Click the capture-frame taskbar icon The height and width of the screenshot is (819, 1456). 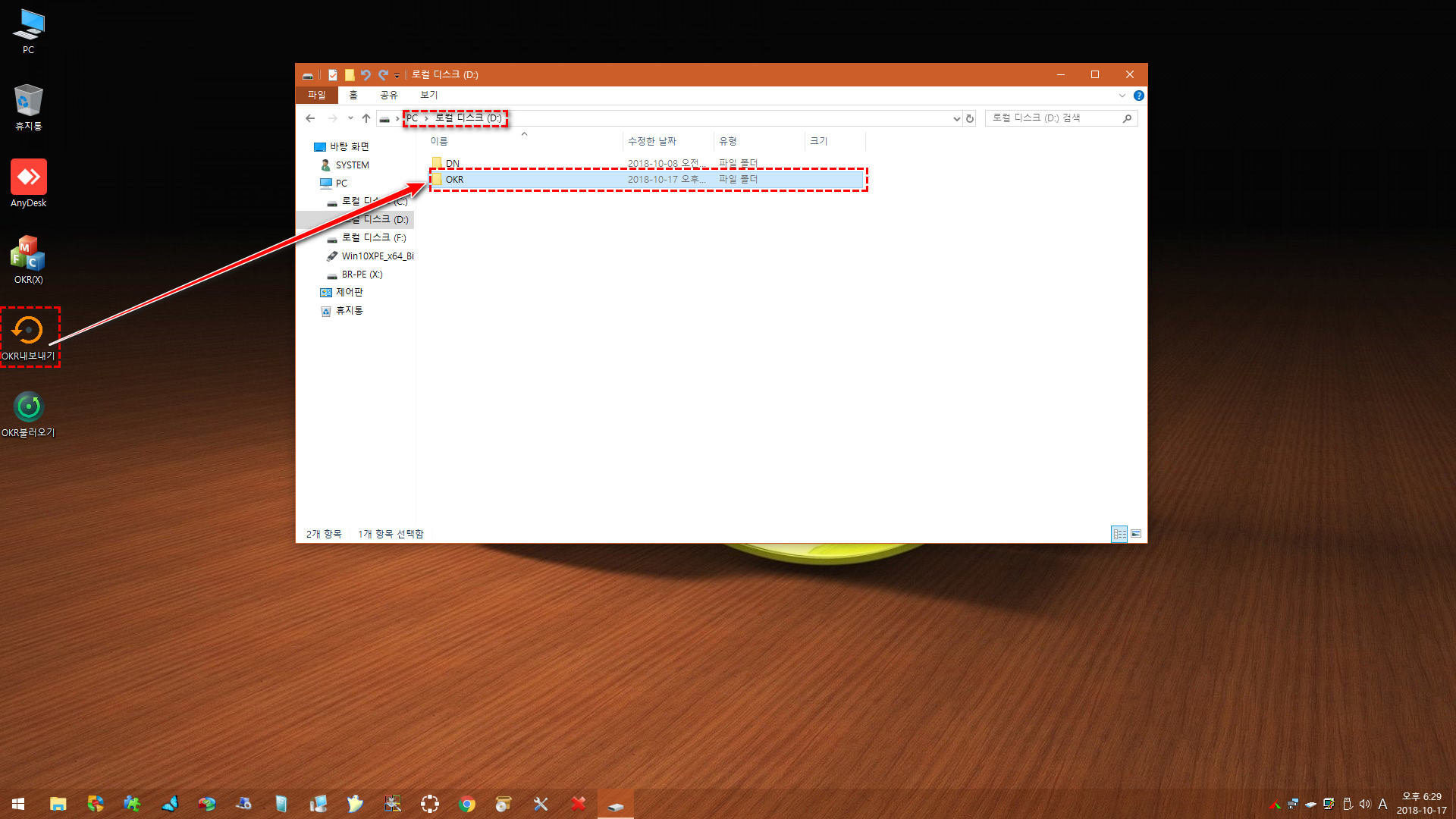point(429,804)
